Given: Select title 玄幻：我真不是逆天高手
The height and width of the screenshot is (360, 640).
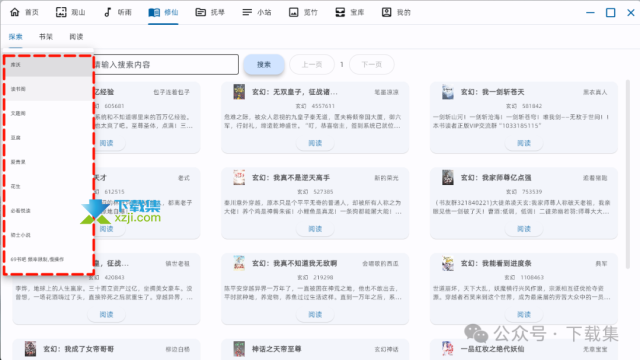Looking at the screenshot, I should click(291, 178).
